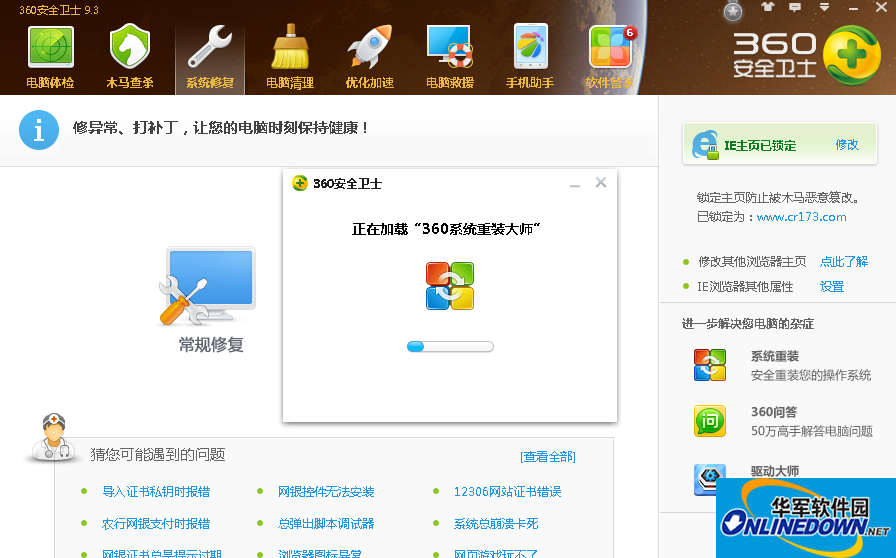Screen dimensions: 896x558
Task: Click 修改 next to IE主页已锁定
Action: click(847, 145)
